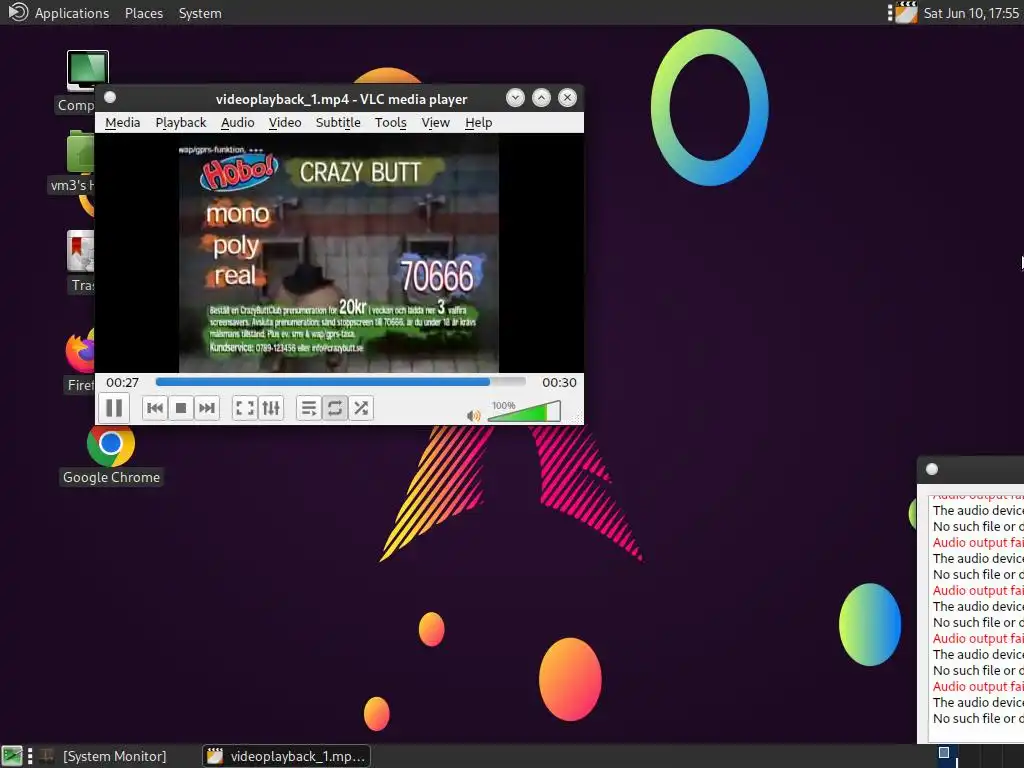Toggle the VLC playlist view

pyautogui.click(x=309, y=408)
